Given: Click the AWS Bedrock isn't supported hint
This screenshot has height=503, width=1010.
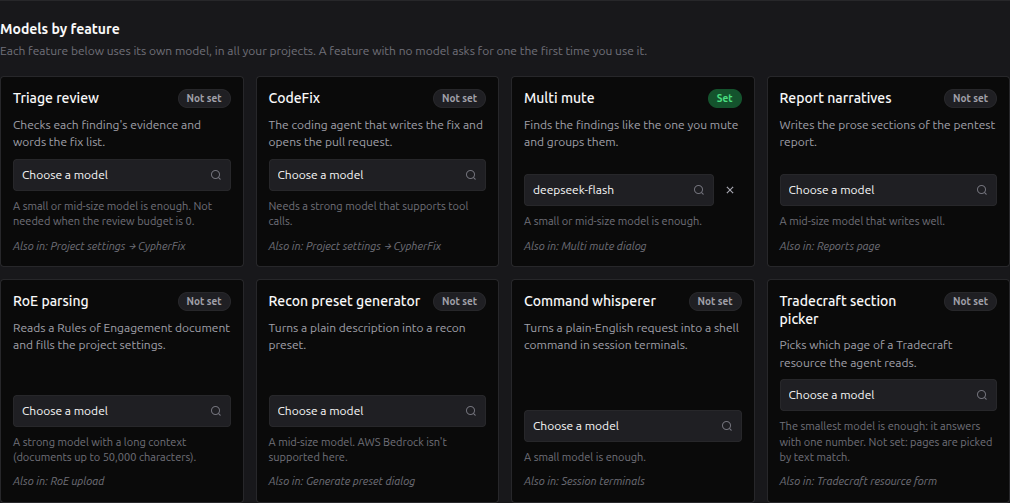Looking at the screenshot, I should tap(357, 450).
